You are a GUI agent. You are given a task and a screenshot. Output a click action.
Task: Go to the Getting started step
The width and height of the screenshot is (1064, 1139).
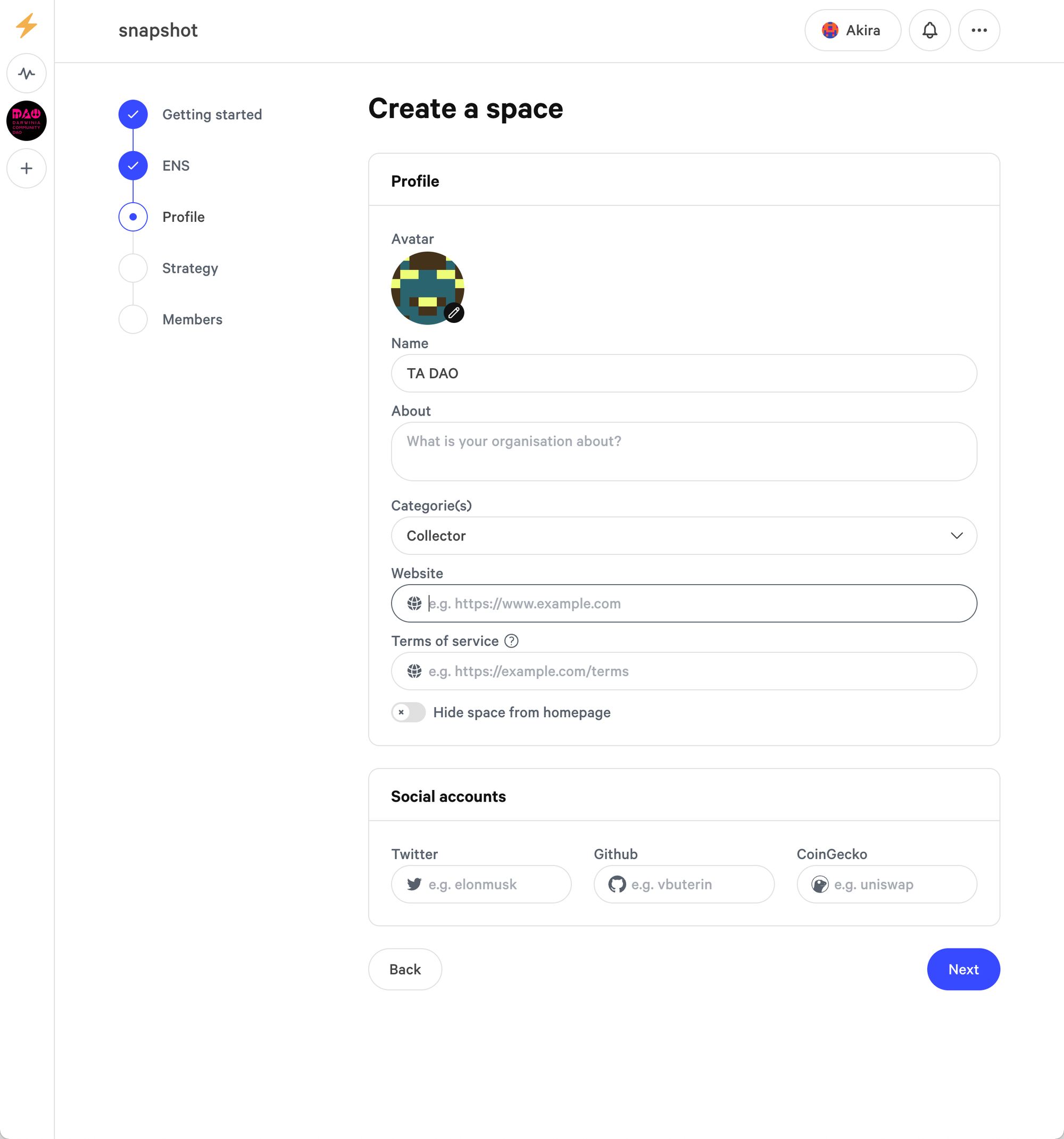coord(211,114)
